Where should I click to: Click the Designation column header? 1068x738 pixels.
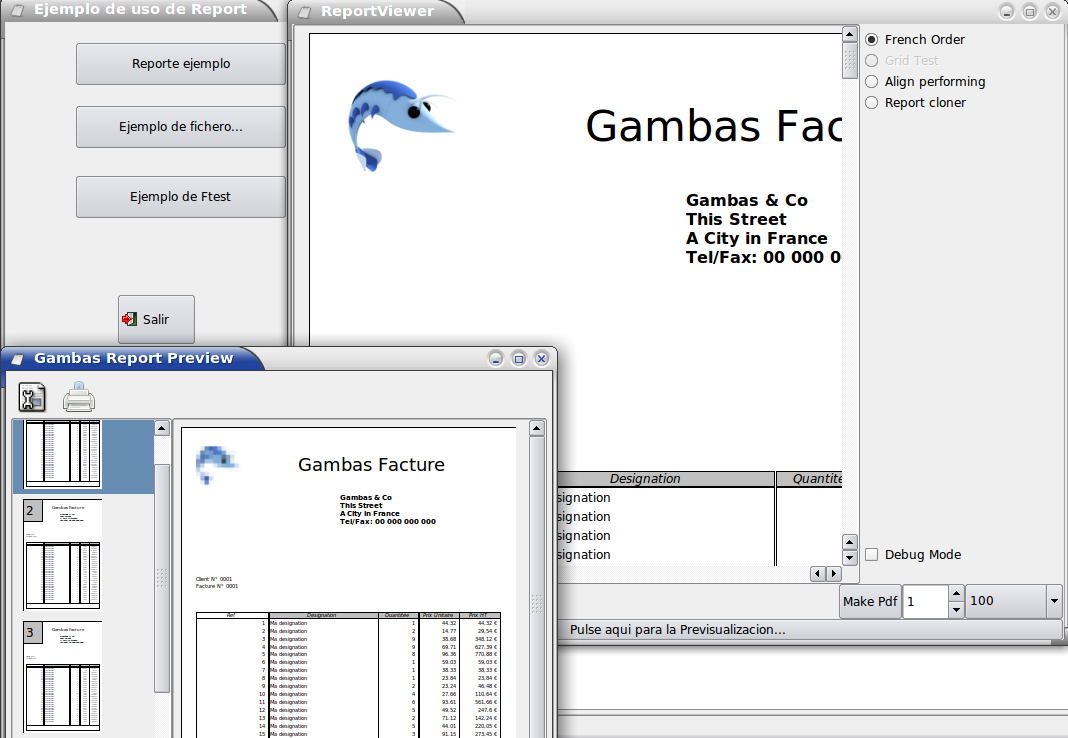(x=645, y=479)
